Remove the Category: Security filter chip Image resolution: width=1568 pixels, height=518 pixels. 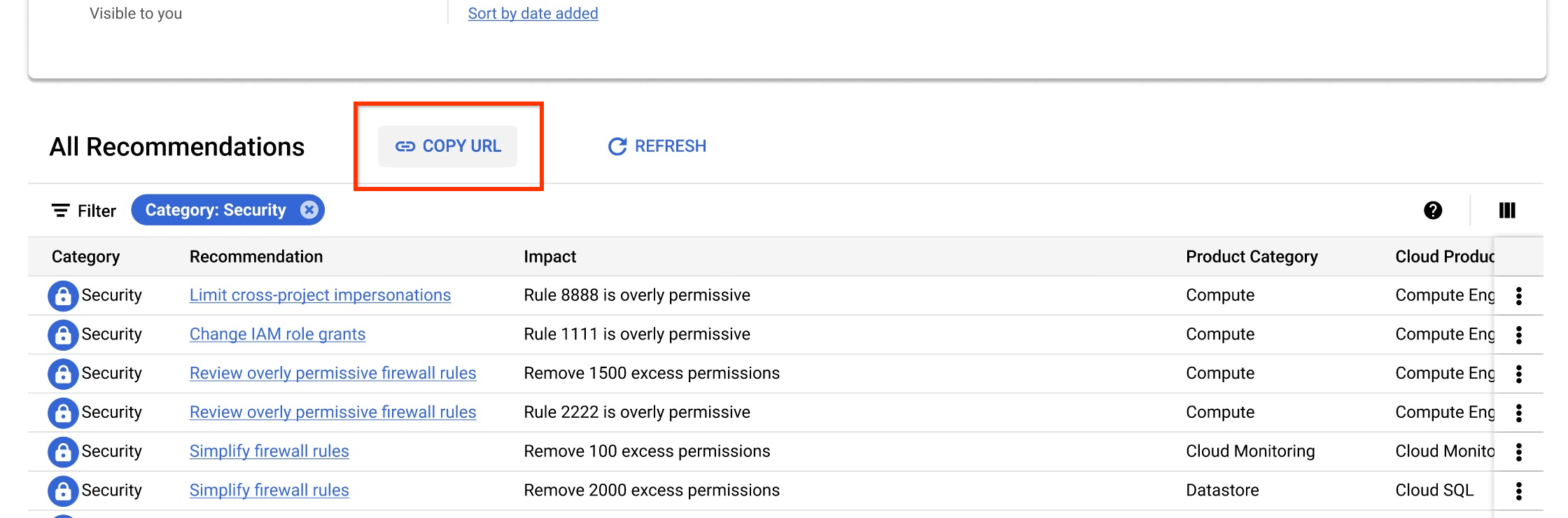[x=309, y=210]
